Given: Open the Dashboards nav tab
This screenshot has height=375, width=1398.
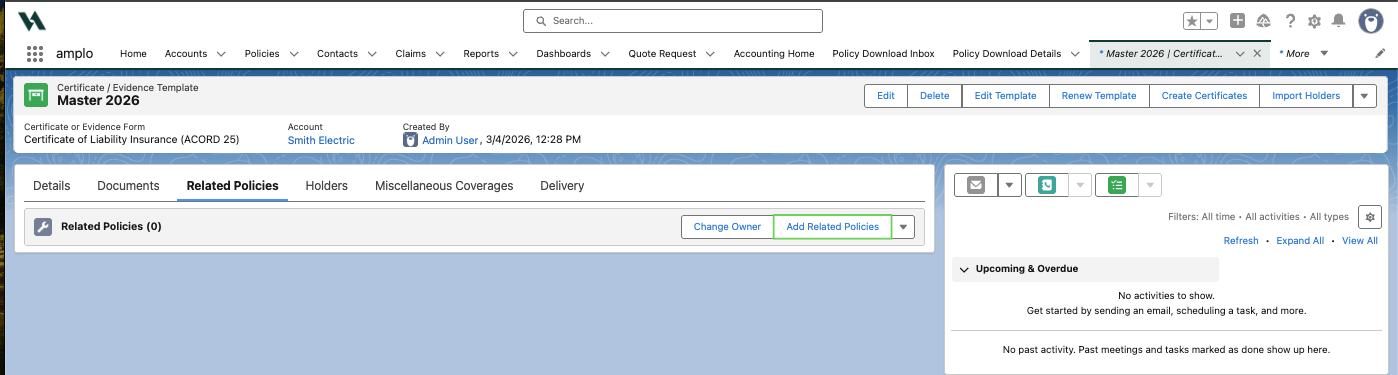Looking at the screenshot, I should coord(563,54).
